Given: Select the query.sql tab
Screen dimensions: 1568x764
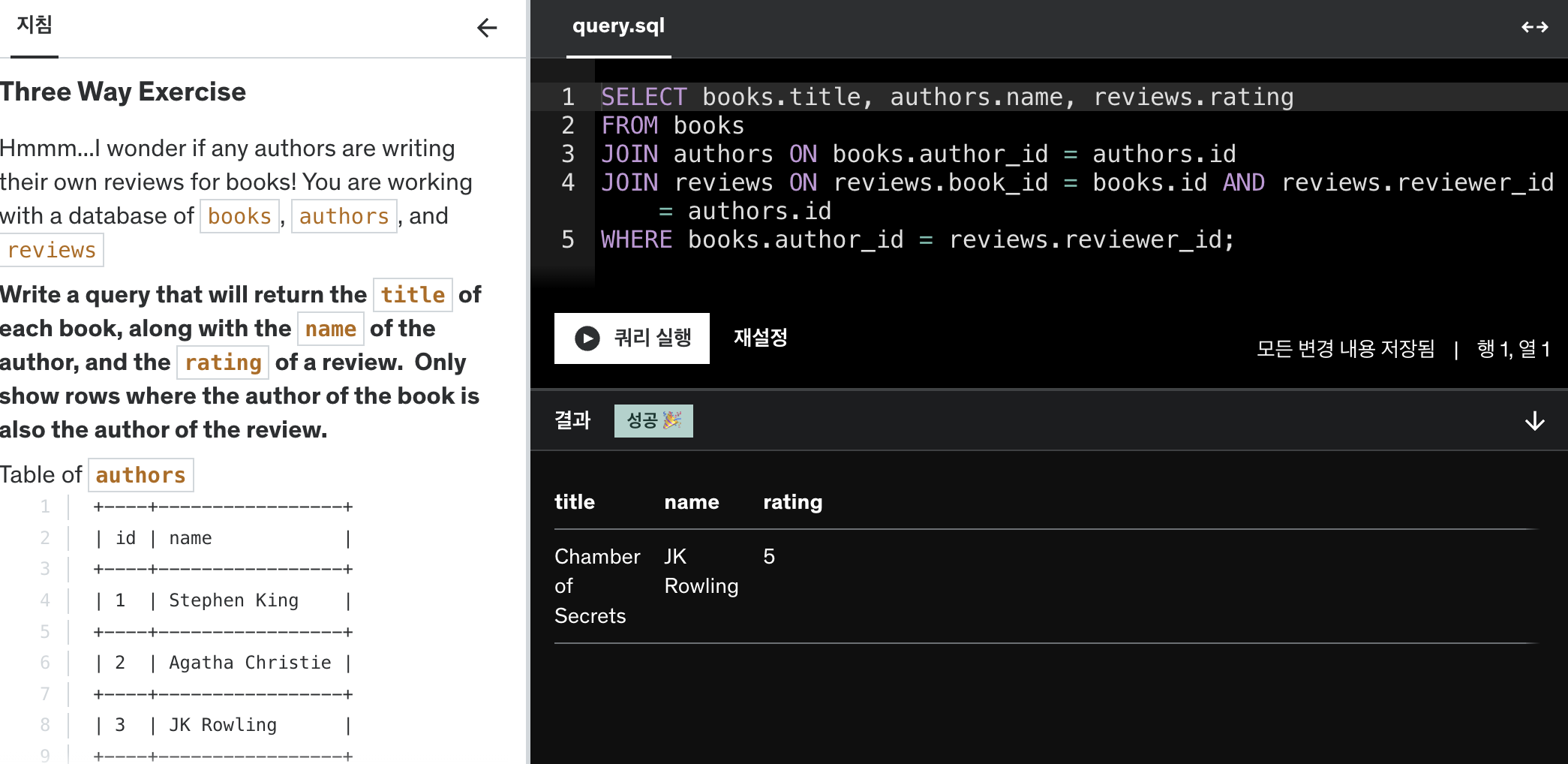Looking at the screenshot, I should click(x=618, y=26).
